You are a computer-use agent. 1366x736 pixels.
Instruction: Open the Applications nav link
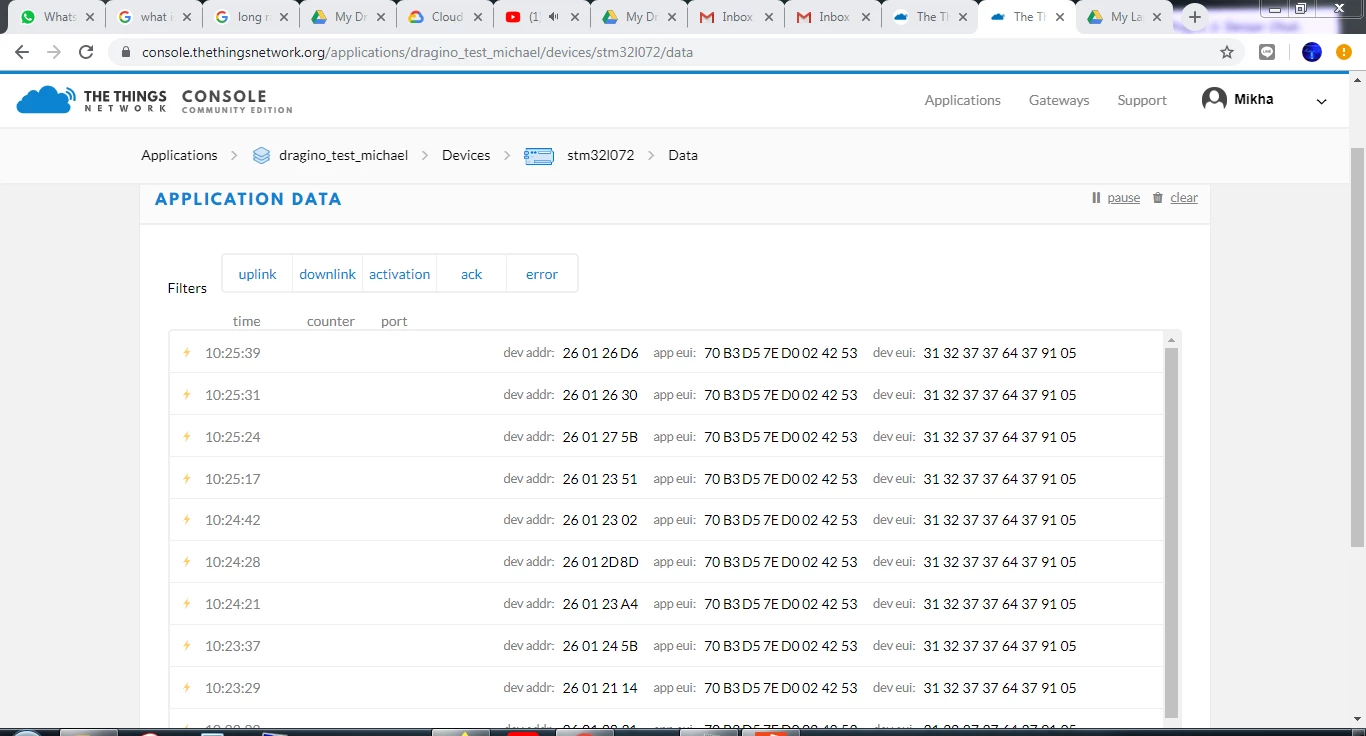click(962, 100)
